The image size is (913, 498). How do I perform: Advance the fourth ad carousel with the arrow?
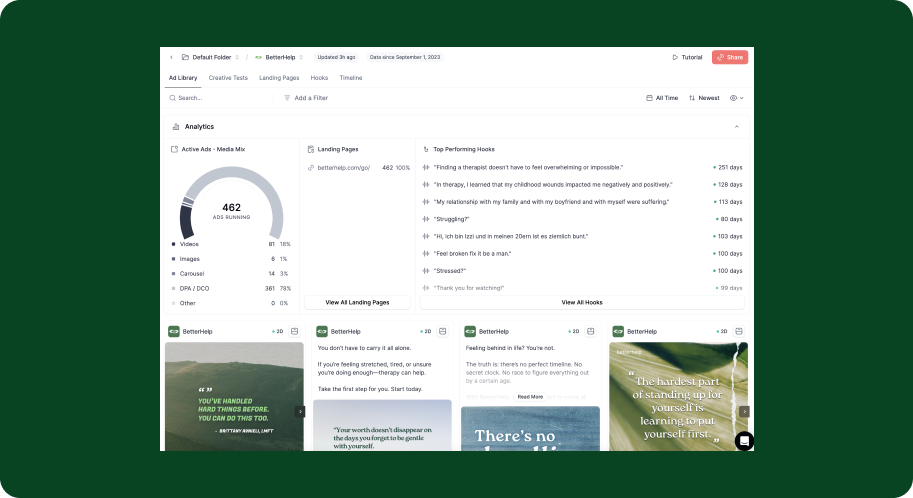click(744, 411)
